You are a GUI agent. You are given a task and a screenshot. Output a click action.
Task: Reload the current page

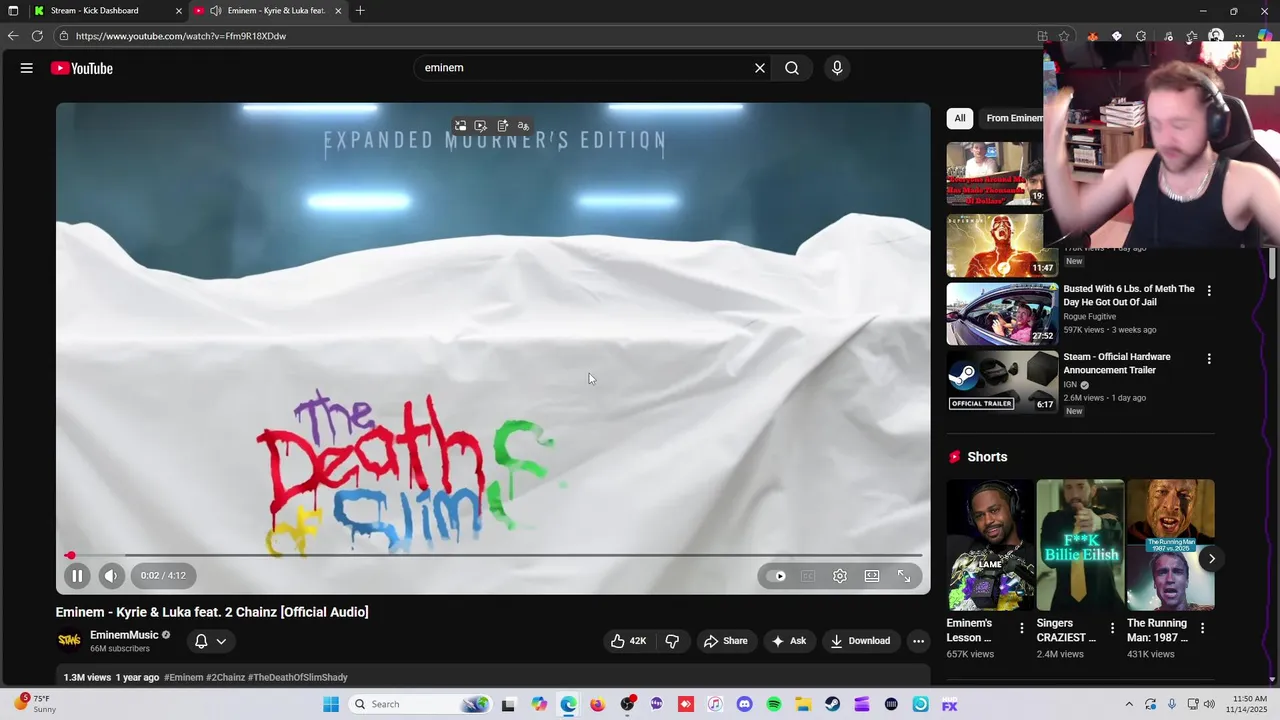pos(37,36)
